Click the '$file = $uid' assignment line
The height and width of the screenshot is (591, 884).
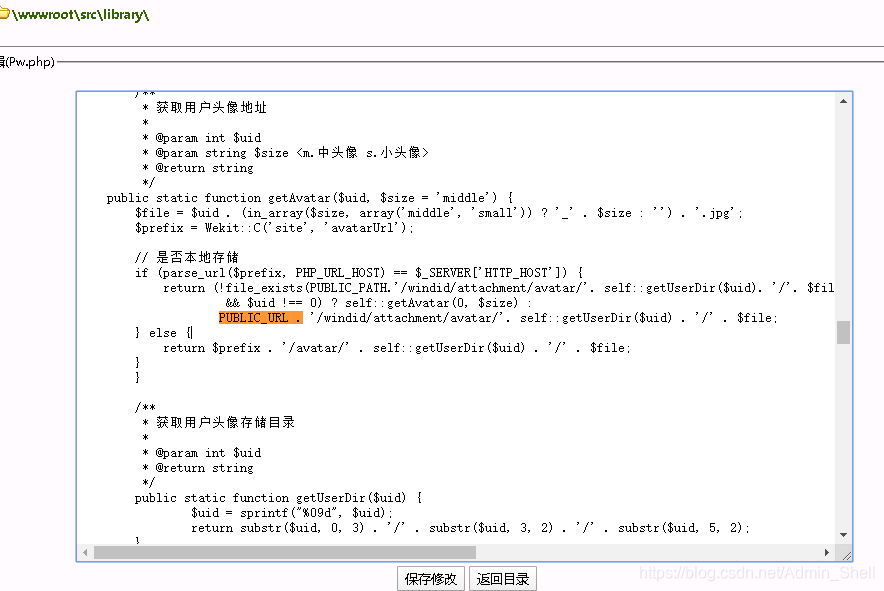click(439, 213)
